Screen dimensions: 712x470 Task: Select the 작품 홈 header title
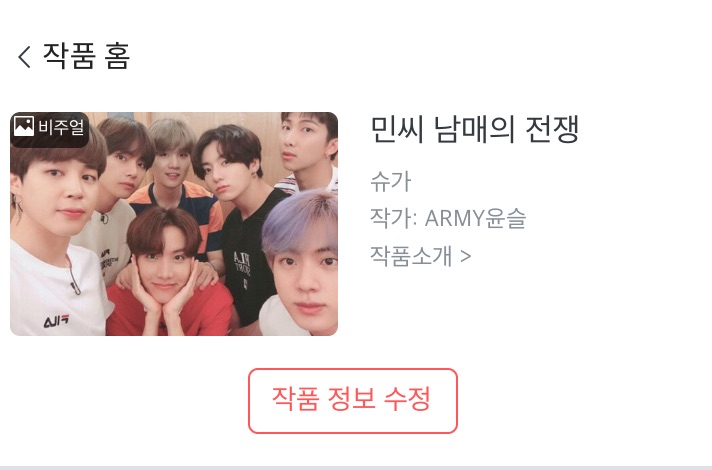[x=86, y=56]
